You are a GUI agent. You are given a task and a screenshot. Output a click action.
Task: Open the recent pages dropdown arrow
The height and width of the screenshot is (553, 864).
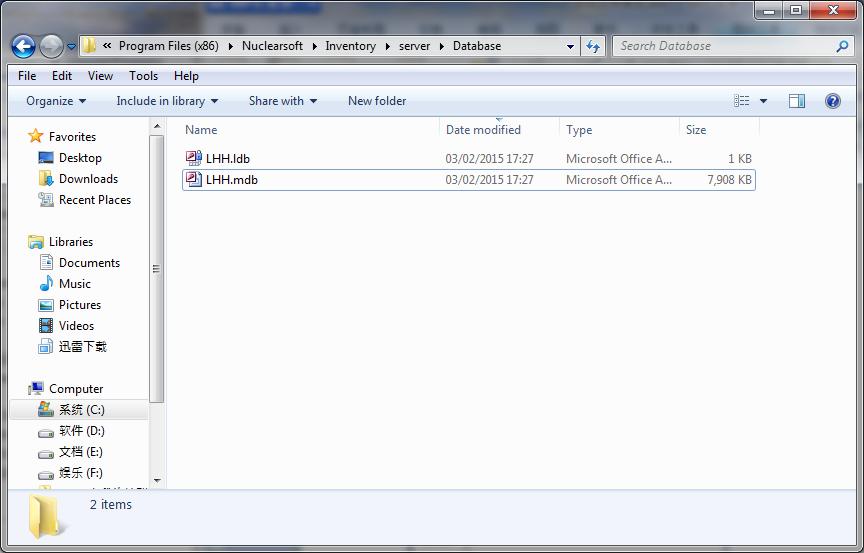click(x=71, y=47)
